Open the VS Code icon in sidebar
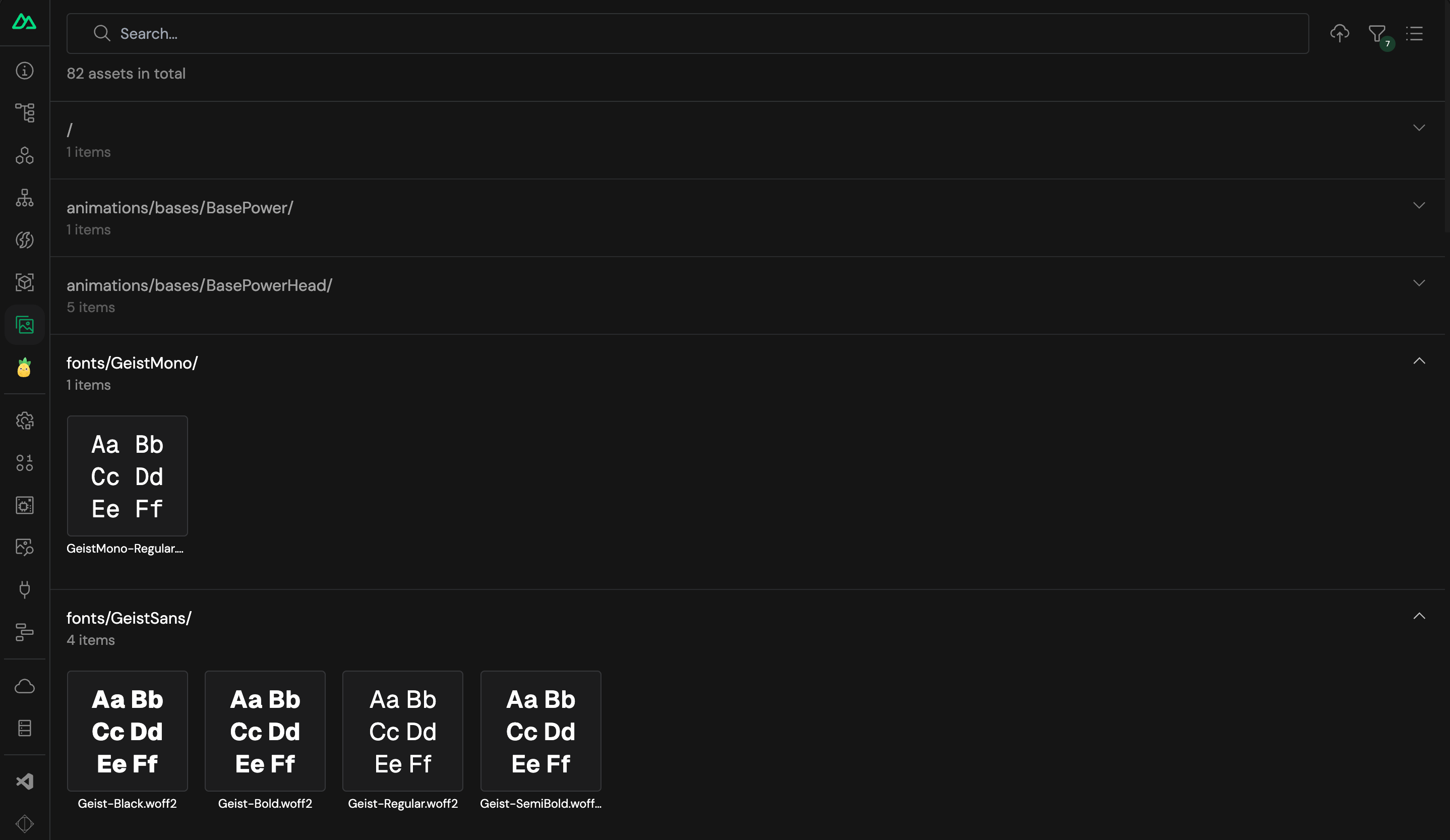 [24, 782]
